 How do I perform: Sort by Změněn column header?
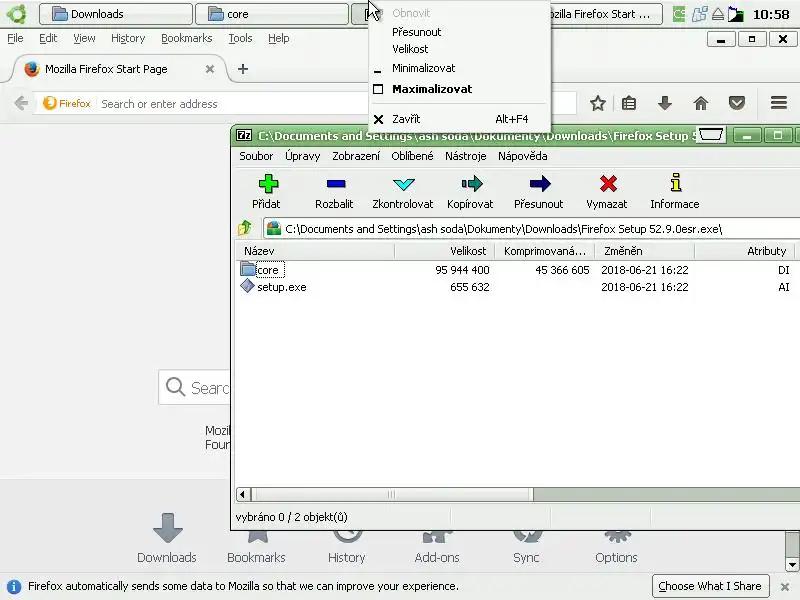[x=644, y=251]
